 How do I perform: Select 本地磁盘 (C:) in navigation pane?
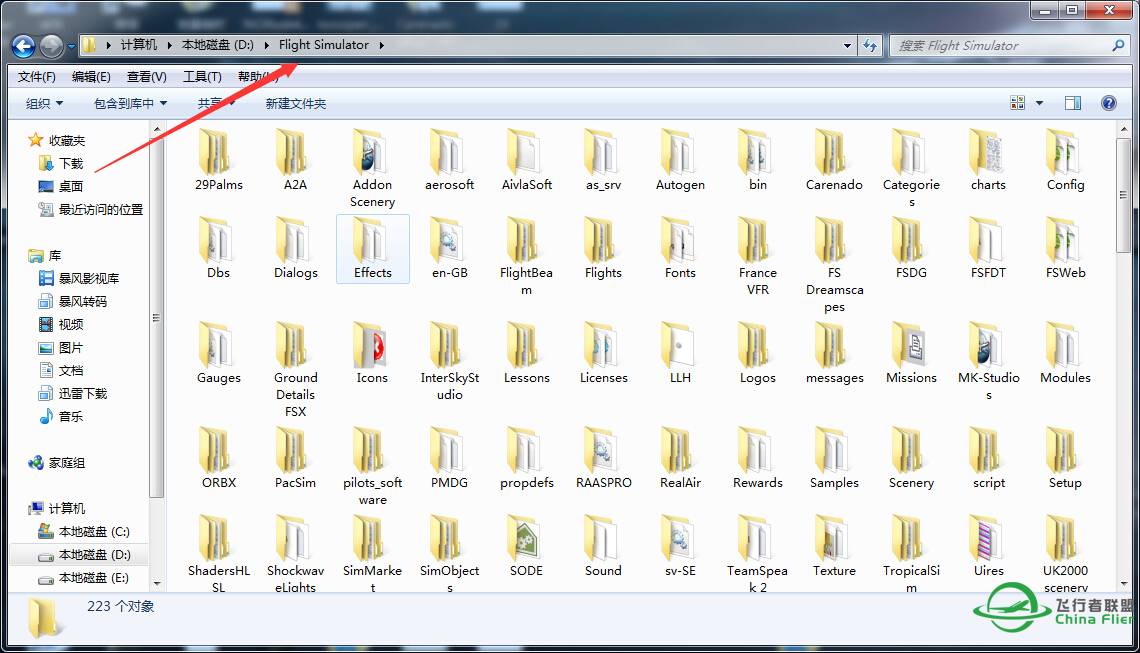(x=94, y=531)
